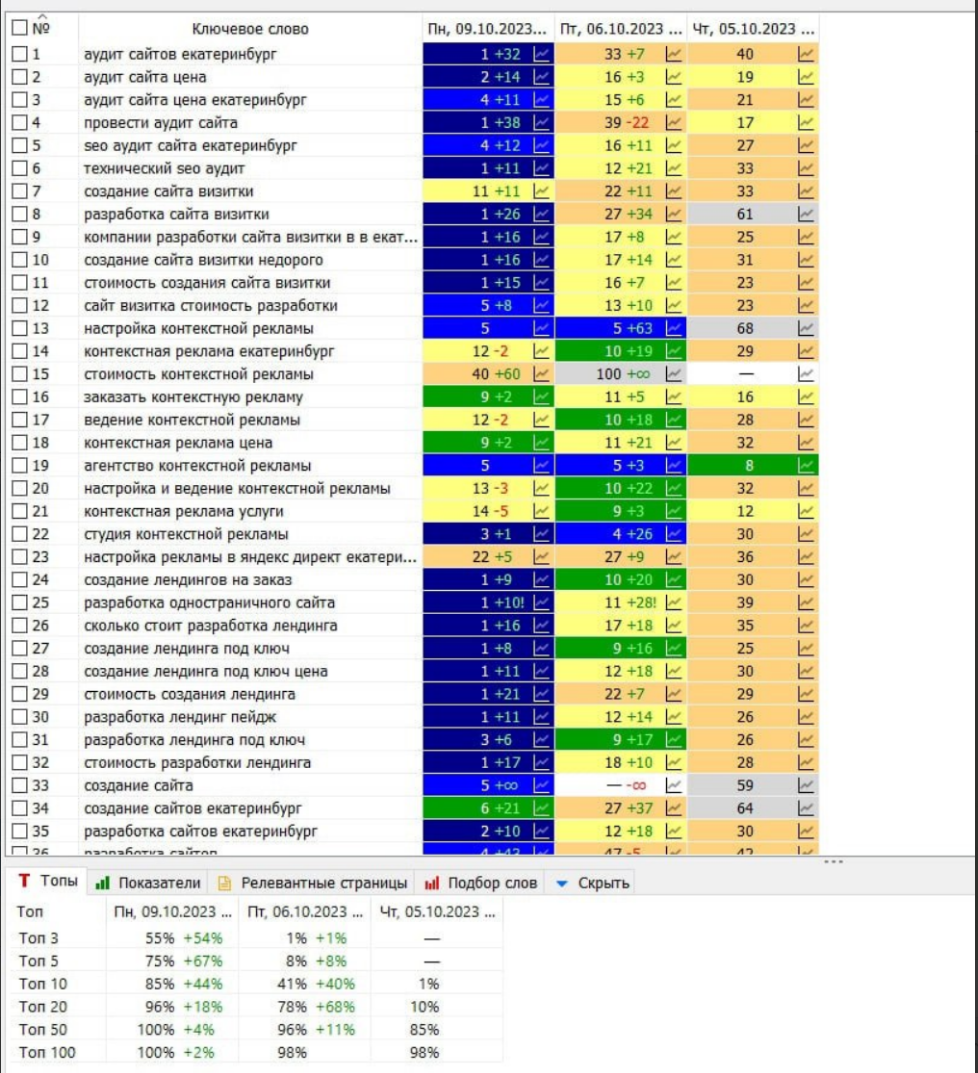This screenshot has height=1073, width=978.
Task: Toggle the select-all checkbox in table header
Action: [20, 29]
